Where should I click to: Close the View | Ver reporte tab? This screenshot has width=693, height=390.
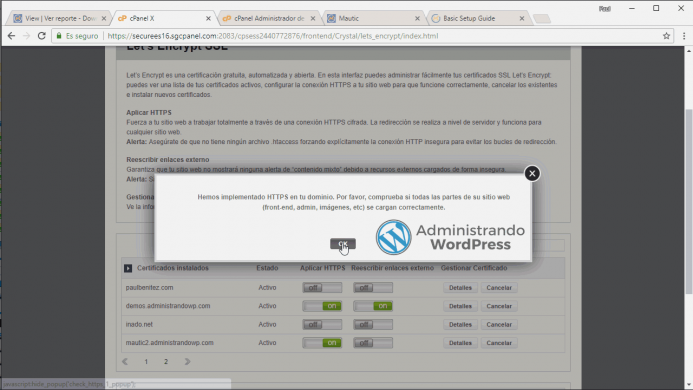[x=104, y=19]
